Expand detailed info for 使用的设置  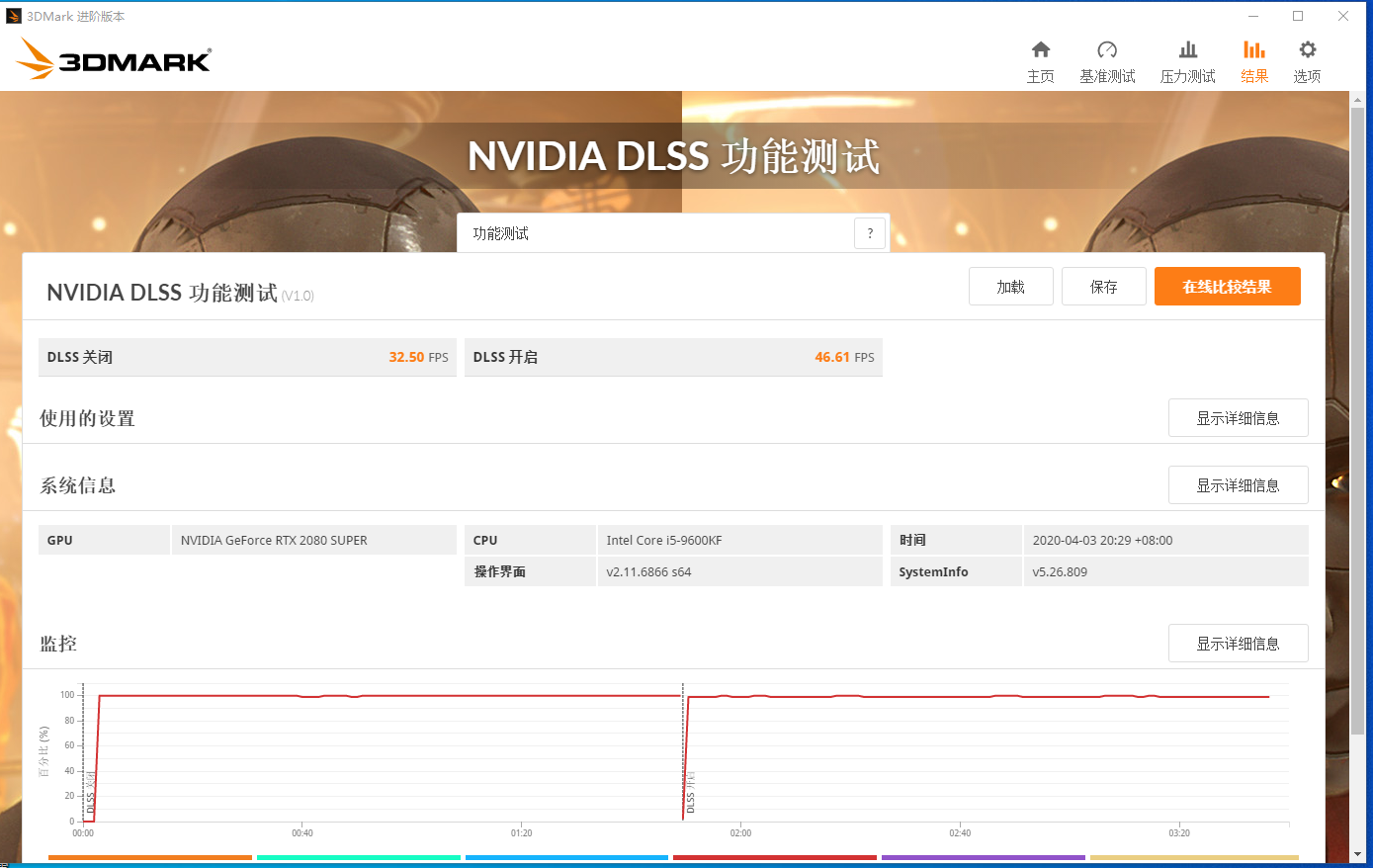[x=1238, y=417]
